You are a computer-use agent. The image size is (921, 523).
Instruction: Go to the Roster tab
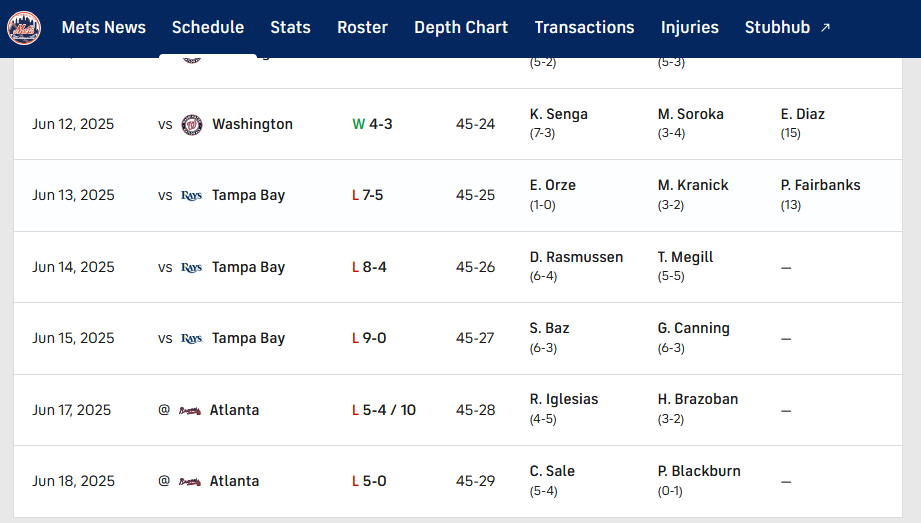(362, 28)
